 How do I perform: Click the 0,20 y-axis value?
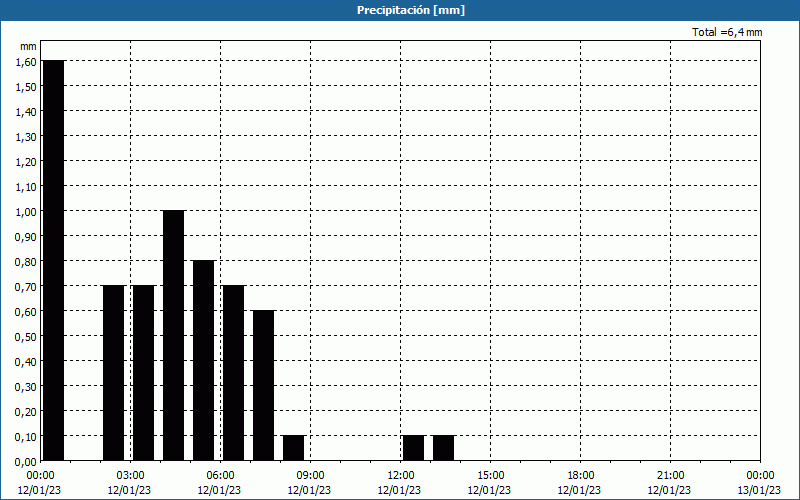point(27,411)
